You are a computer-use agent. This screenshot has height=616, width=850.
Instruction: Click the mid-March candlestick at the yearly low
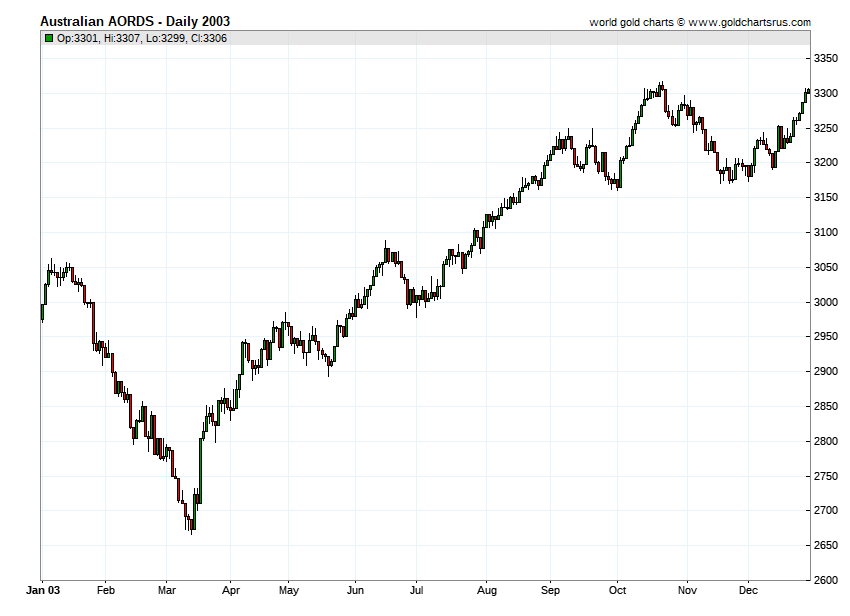coord(191,524)
